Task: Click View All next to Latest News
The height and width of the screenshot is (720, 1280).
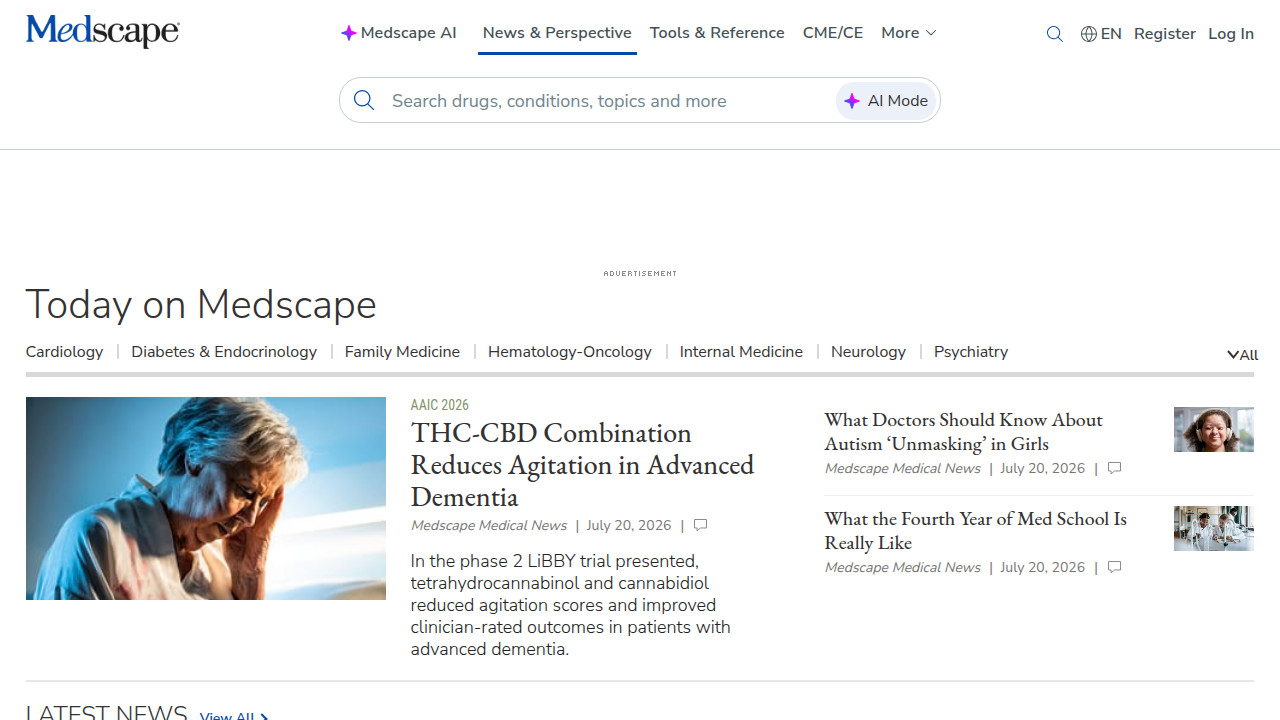Action: pos(234,716)
